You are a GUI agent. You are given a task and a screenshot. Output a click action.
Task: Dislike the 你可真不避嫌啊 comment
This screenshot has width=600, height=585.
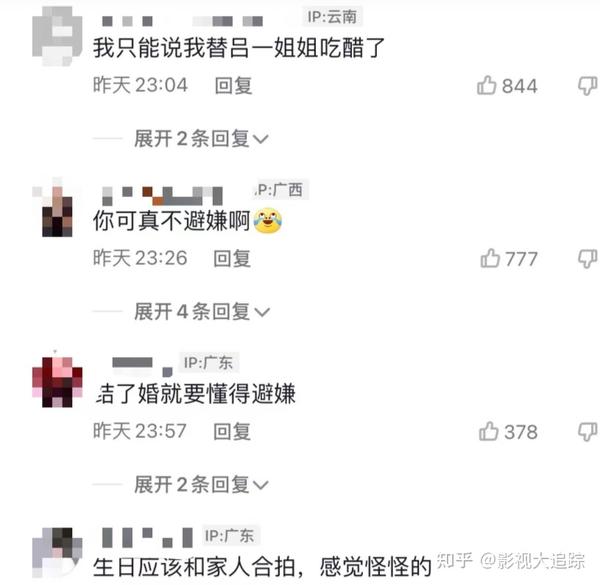click(588, 259)
